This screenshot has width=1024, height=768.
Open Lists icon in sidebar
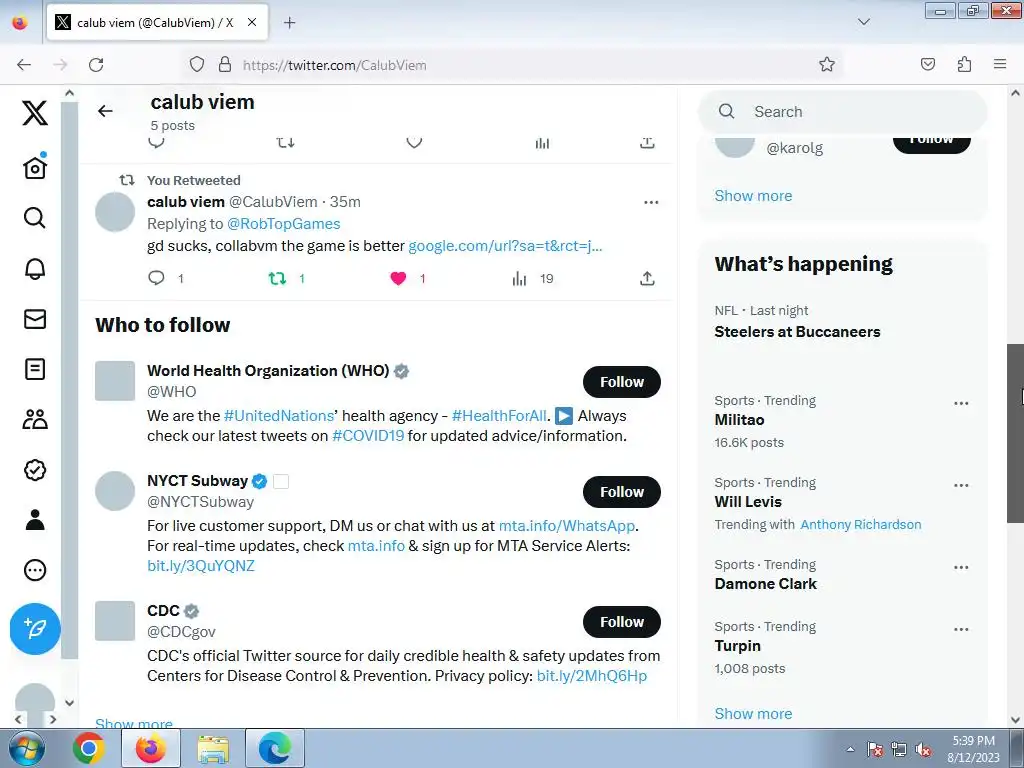click(35, 369)
